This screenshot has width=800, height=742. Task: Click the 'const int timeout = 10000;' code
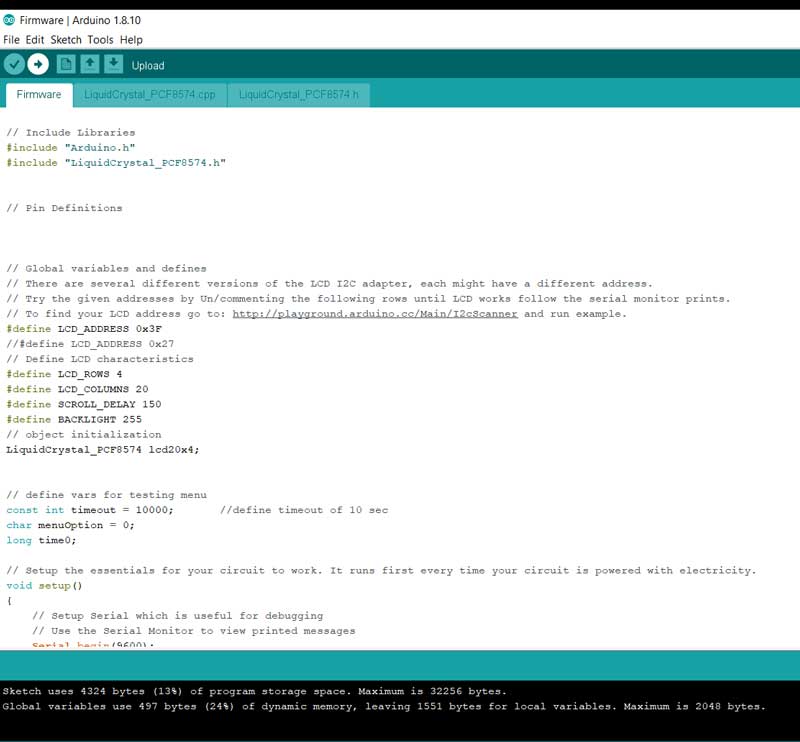point(90,510)
